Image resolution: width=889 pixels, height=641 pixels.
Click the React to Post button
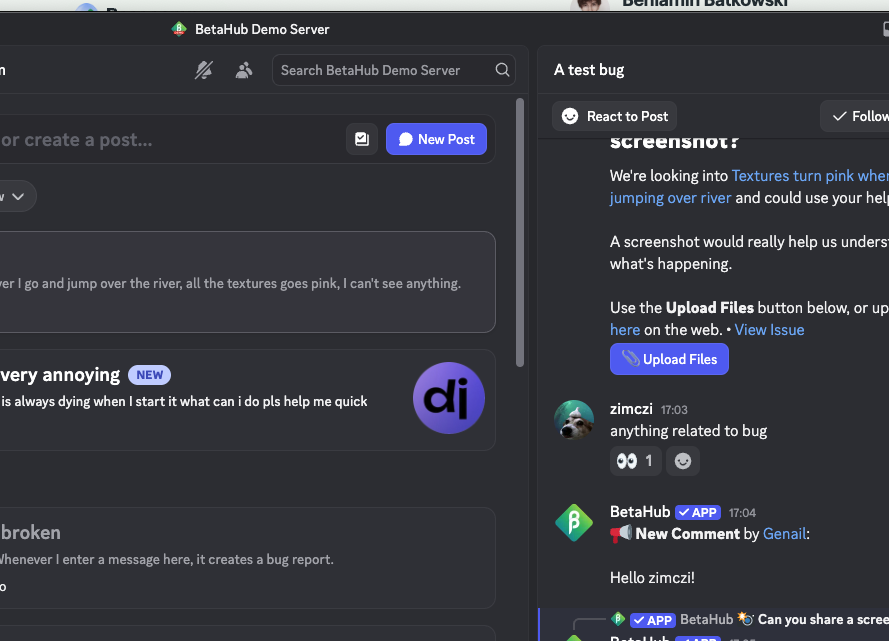point(615,116)
